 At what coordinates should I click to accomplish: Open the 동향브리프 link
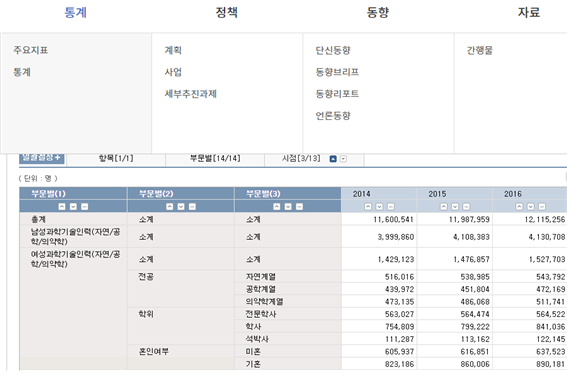pos(337,72)
